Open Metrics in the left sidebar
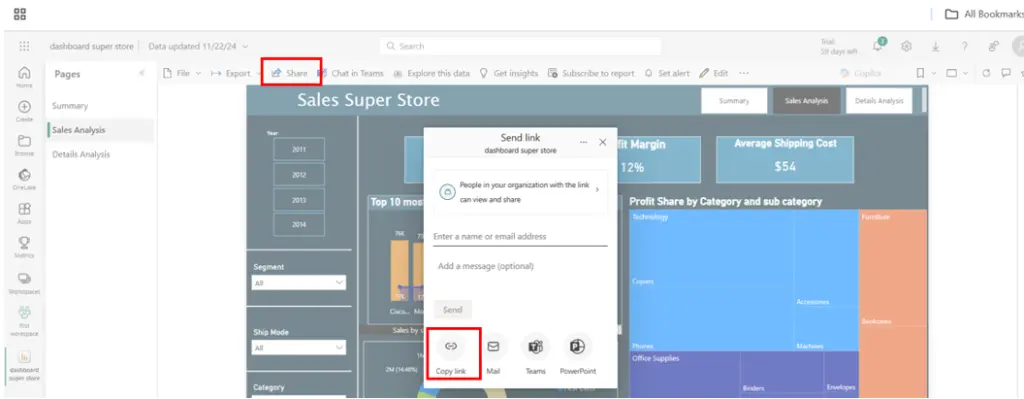The width and height of the screenshot is (1024, 399). pyautogui.click(x=24, y=247)
